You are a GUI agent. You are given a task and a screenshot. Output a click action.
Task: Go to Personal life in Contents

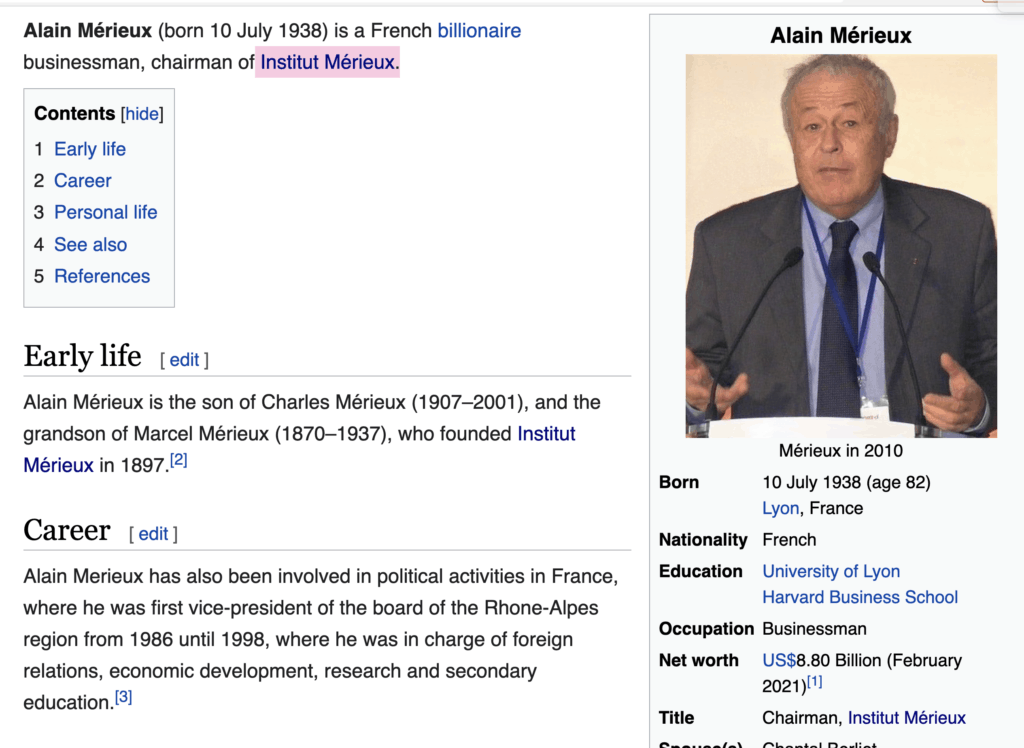105,212
